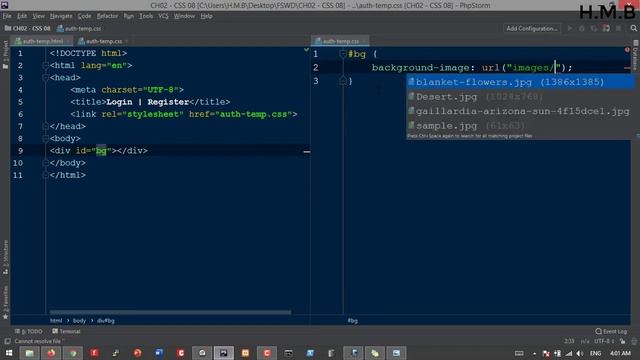Click the Run (play) toolbar icon
Viewport: 640px width, 360px height.
[x=570, y=29]
